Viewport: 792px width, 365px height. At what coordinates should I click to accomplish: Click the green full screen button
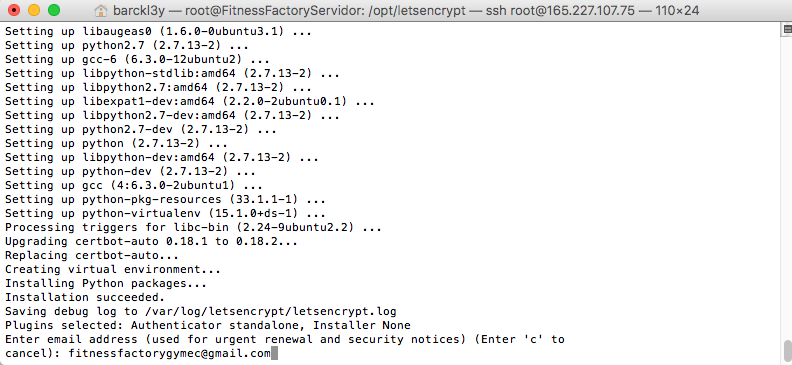pyautogui.click(x=54, y=10)
